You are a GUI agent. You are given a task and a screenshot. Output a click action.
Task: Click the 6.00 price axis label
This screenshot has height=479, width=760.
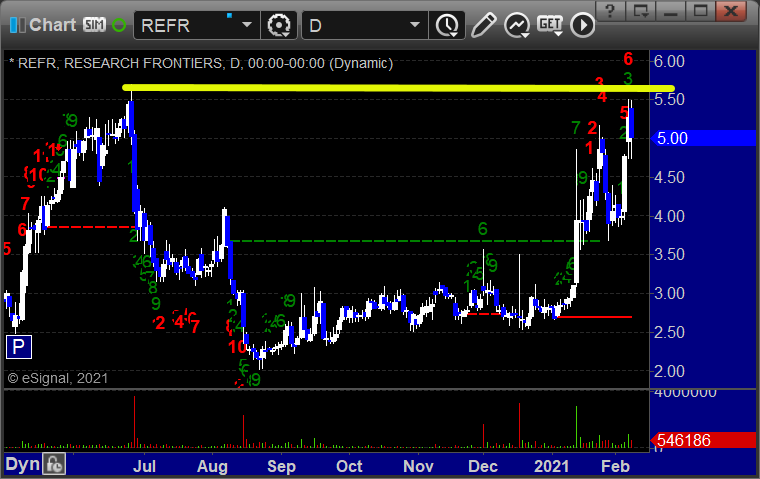tap(669, 62)
